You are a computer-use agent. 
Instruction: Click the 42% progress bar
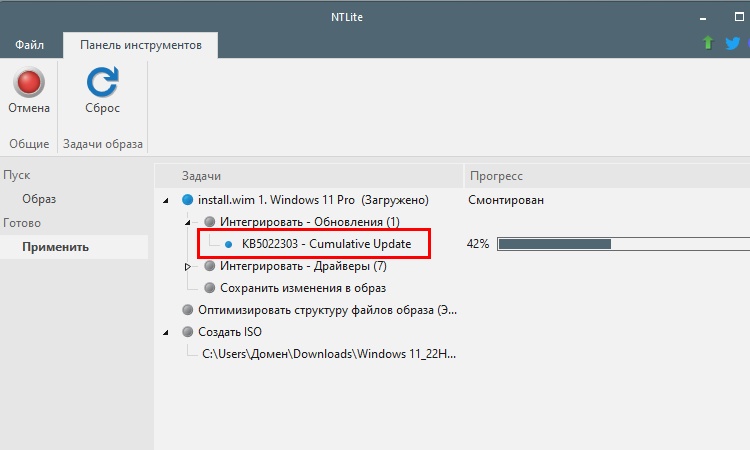click(623, 244)
